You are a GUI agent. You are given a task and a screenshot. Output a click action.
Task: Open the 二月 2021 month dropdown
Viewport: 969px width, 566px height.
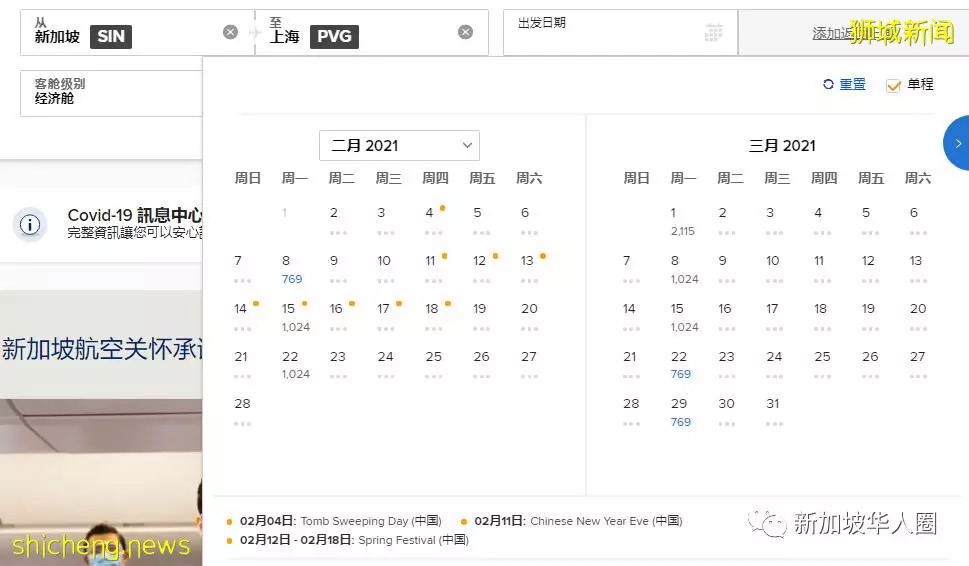click(x=399, y=145)
